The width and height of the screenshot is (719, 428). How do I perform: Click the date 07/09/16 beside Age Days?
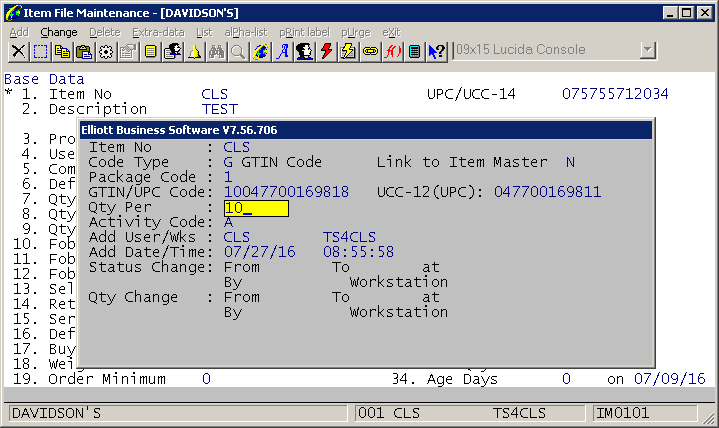click(x=669, y=379)
